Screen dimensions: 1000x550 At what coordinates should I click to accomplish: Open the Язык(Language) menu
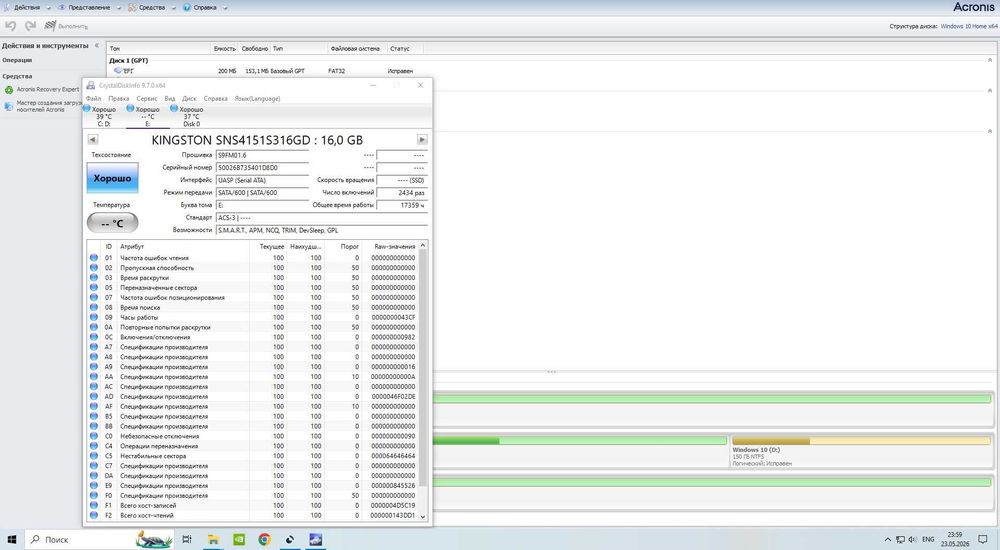click(257, 99)
